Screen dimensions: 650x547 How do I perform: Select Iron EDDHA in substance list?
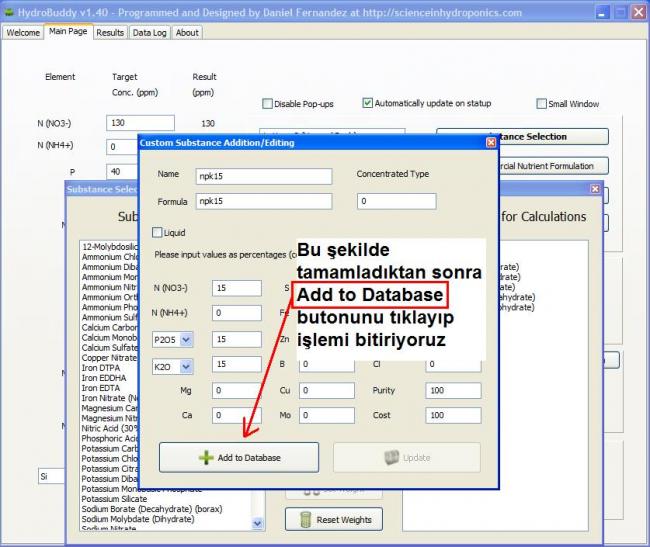tap(104, 378)
